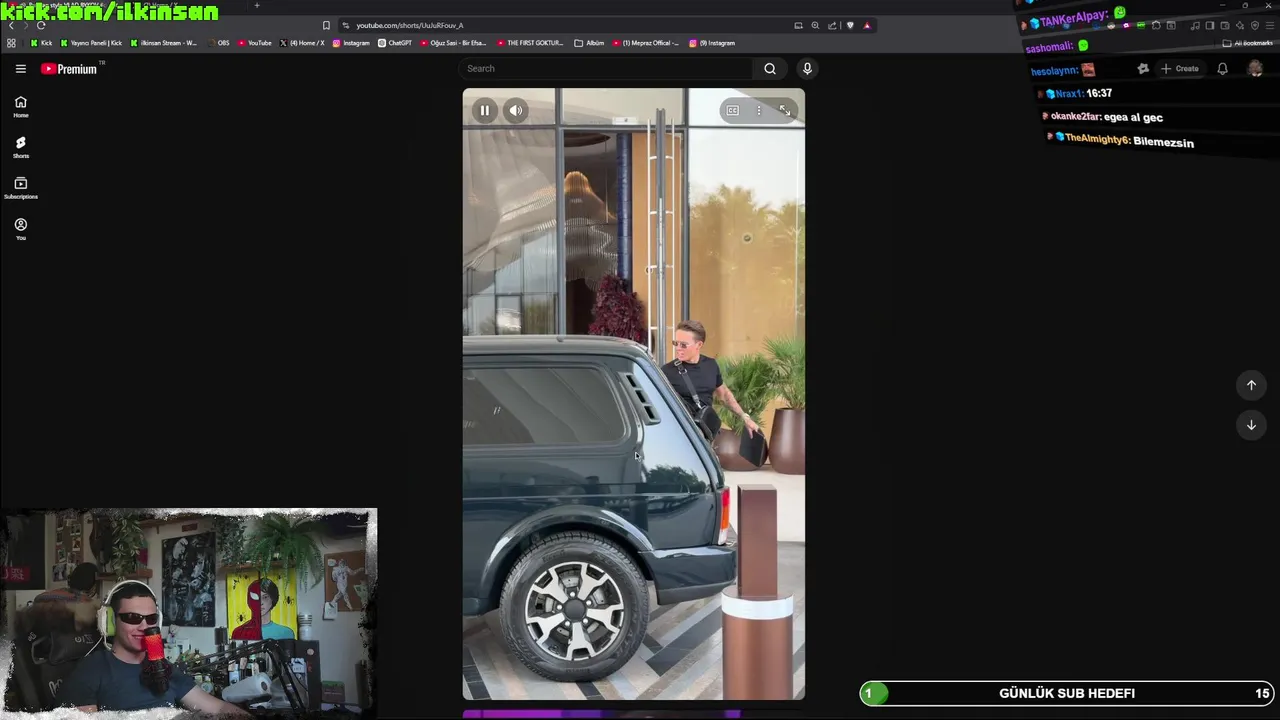
Task: Open the YouTube bookmark
Action: click(x=255, y=43)
